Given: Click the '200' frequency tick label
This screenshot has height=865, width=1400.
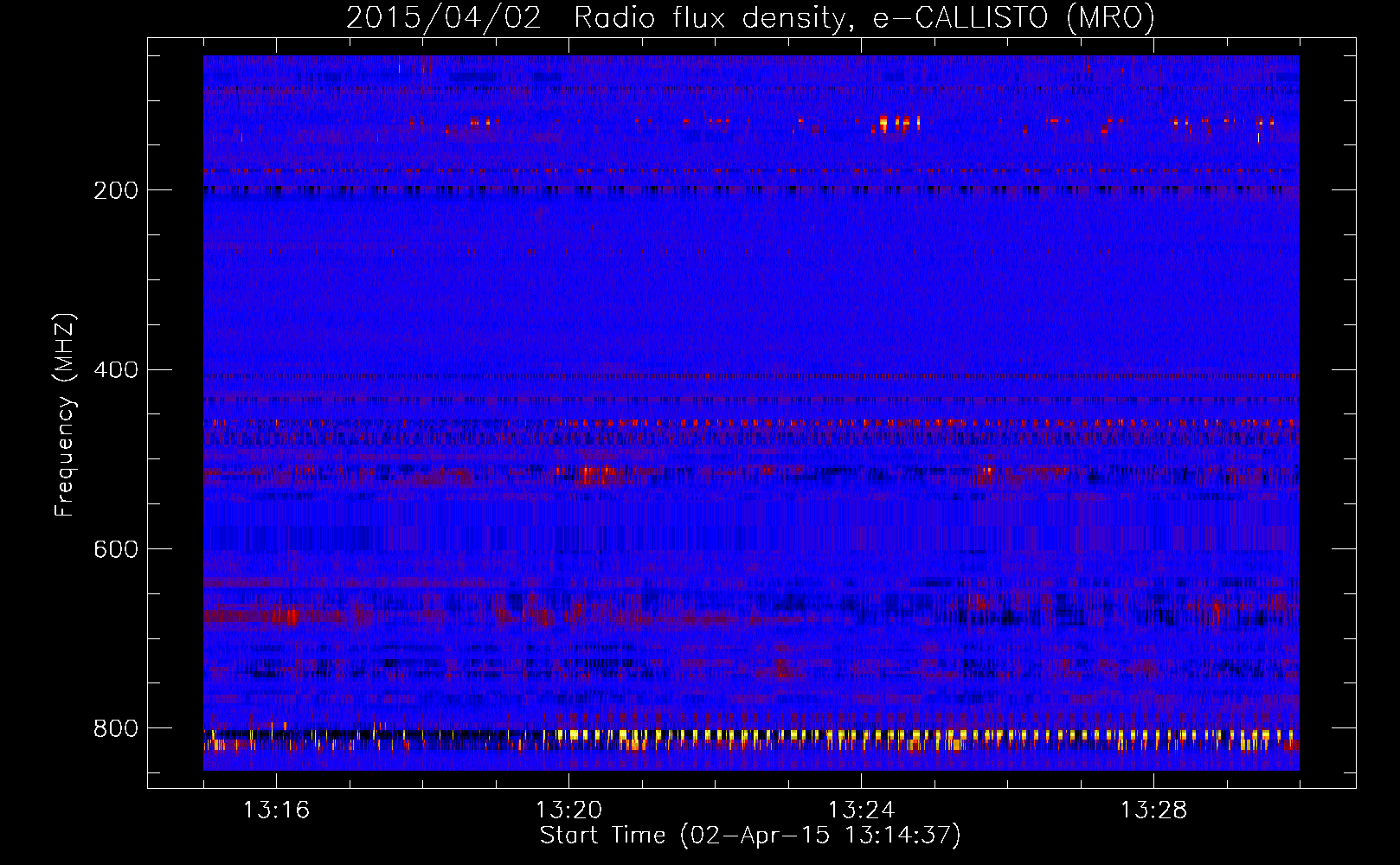Looking at the screenshot, I should coord(116,190).
